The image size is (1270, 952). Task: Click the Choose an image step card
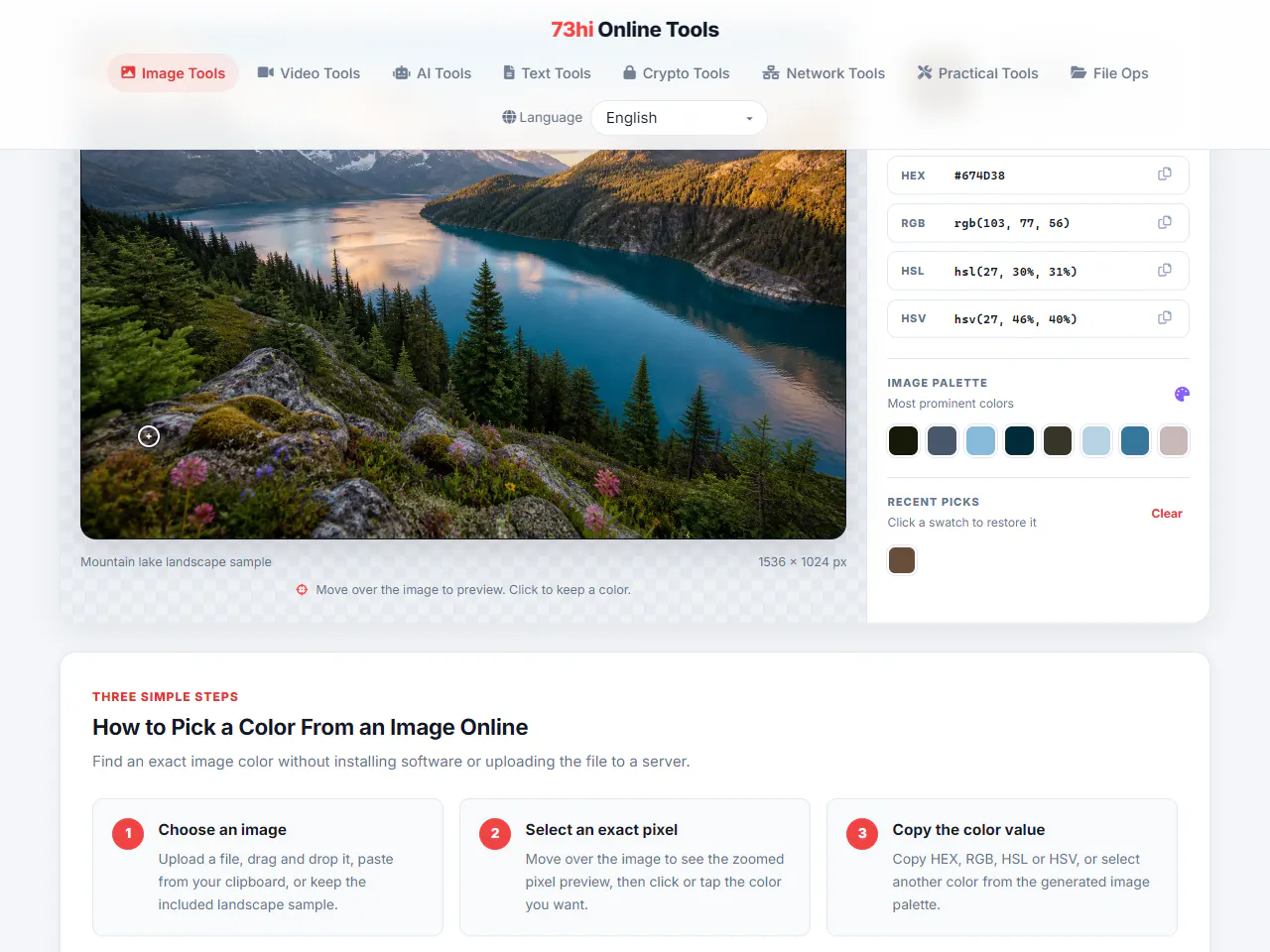point(268,867)
